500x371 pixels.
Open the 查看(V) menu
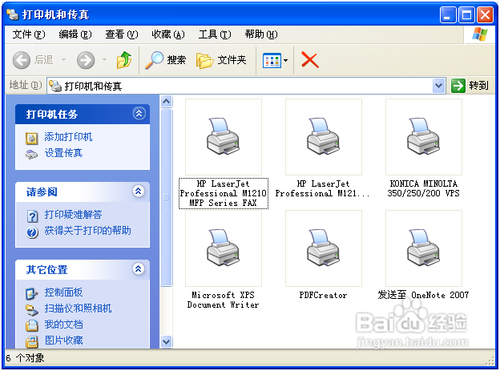pos(122,34)
